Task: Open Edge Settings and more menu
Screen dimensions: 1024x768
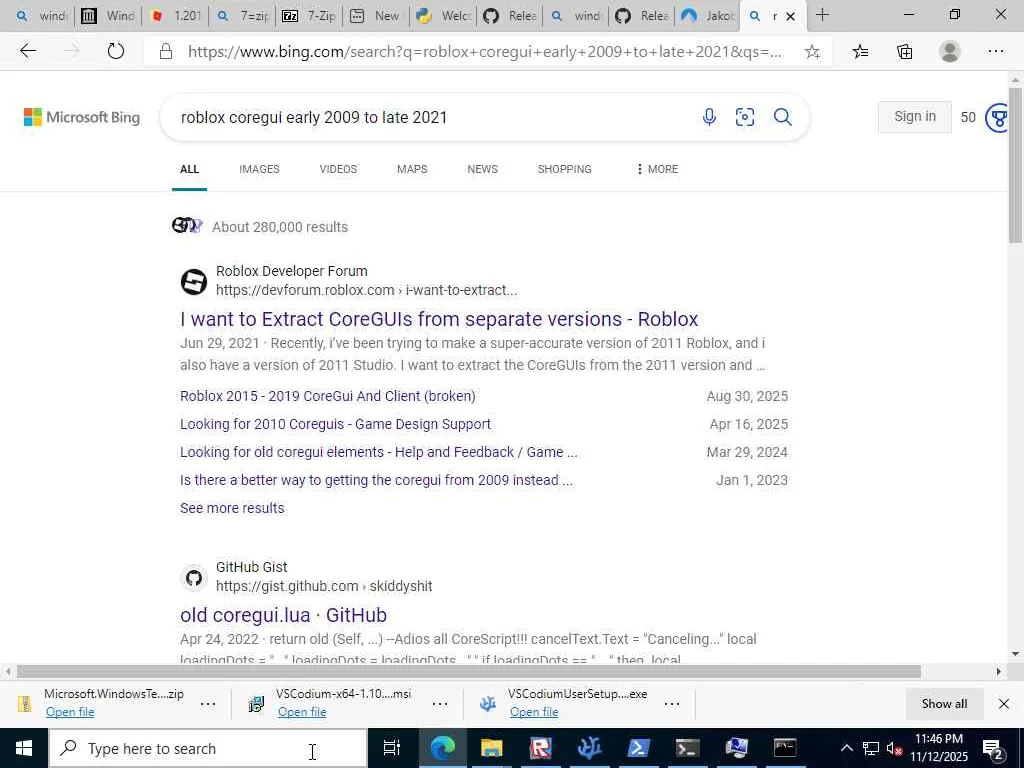Action: (995, 52)
